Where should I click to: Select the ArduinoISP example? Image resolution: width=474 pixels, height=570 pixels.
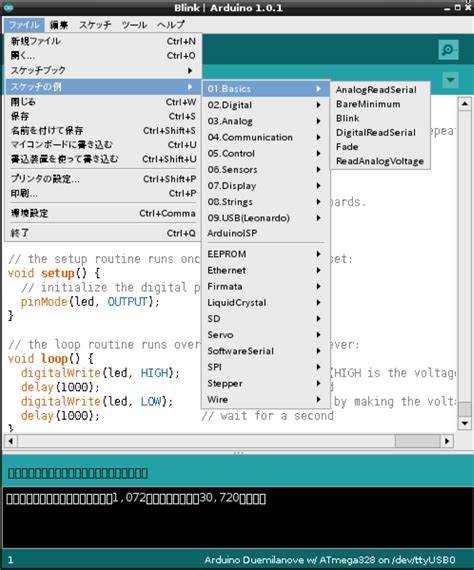click(x=266, y=233)
